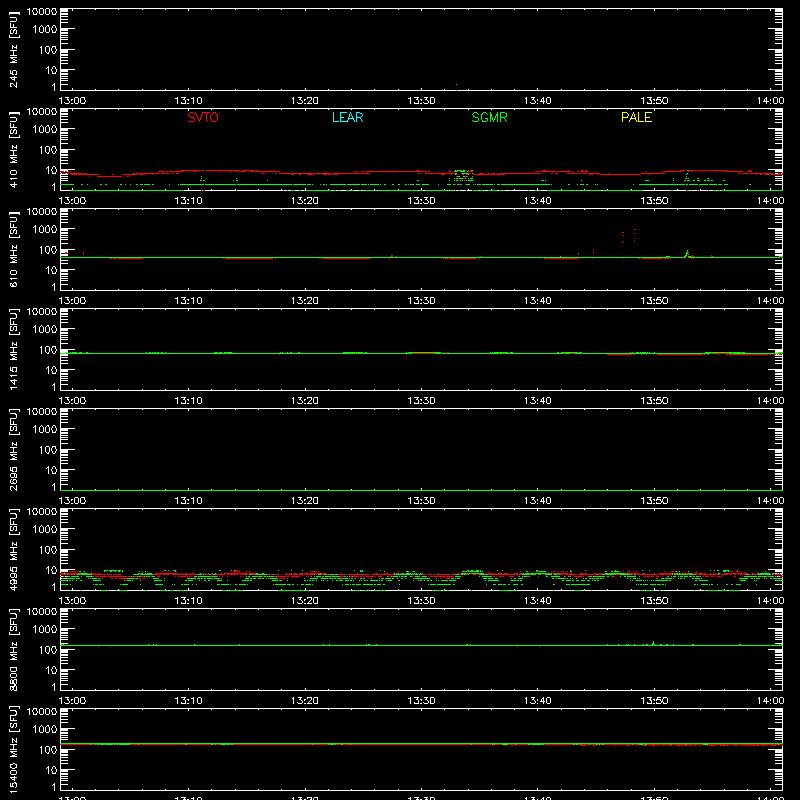Click the 100 value on 610 MHz axis
Image resolution: width=800 pixels, height=800 pixels.
48,250
